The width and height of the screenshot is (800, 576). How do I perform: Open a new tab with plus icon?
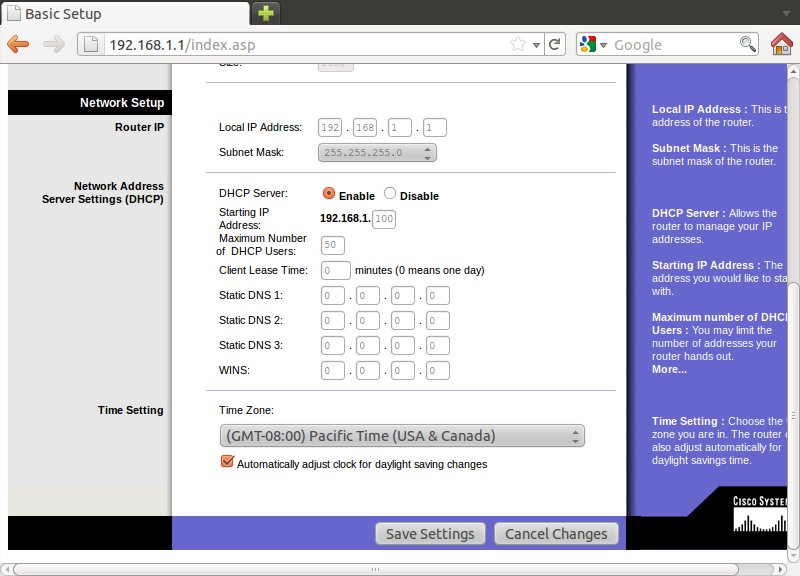click(266, 13)
